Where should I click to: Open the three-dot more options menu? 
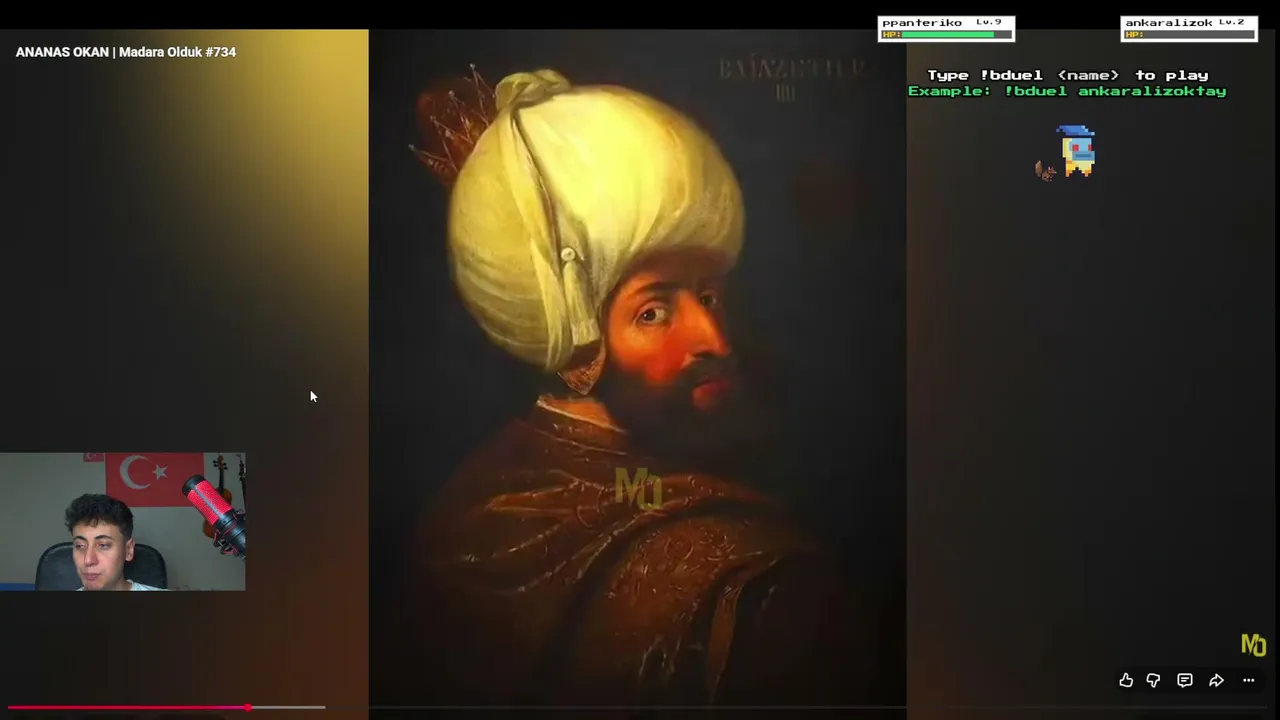coord(1248,681)
